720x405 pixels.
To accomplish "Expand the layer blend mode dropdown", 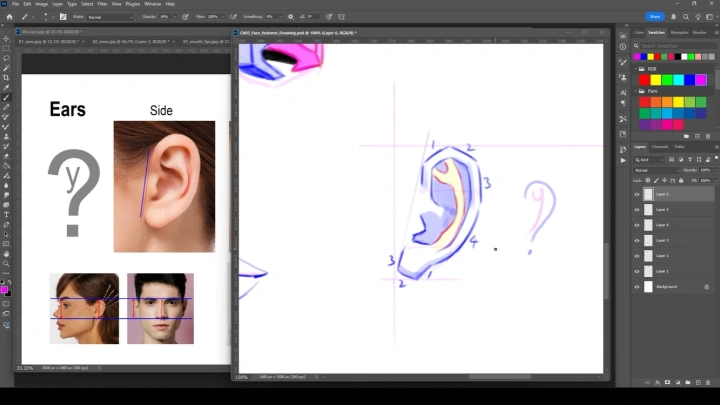I will [x=655, y=170].
